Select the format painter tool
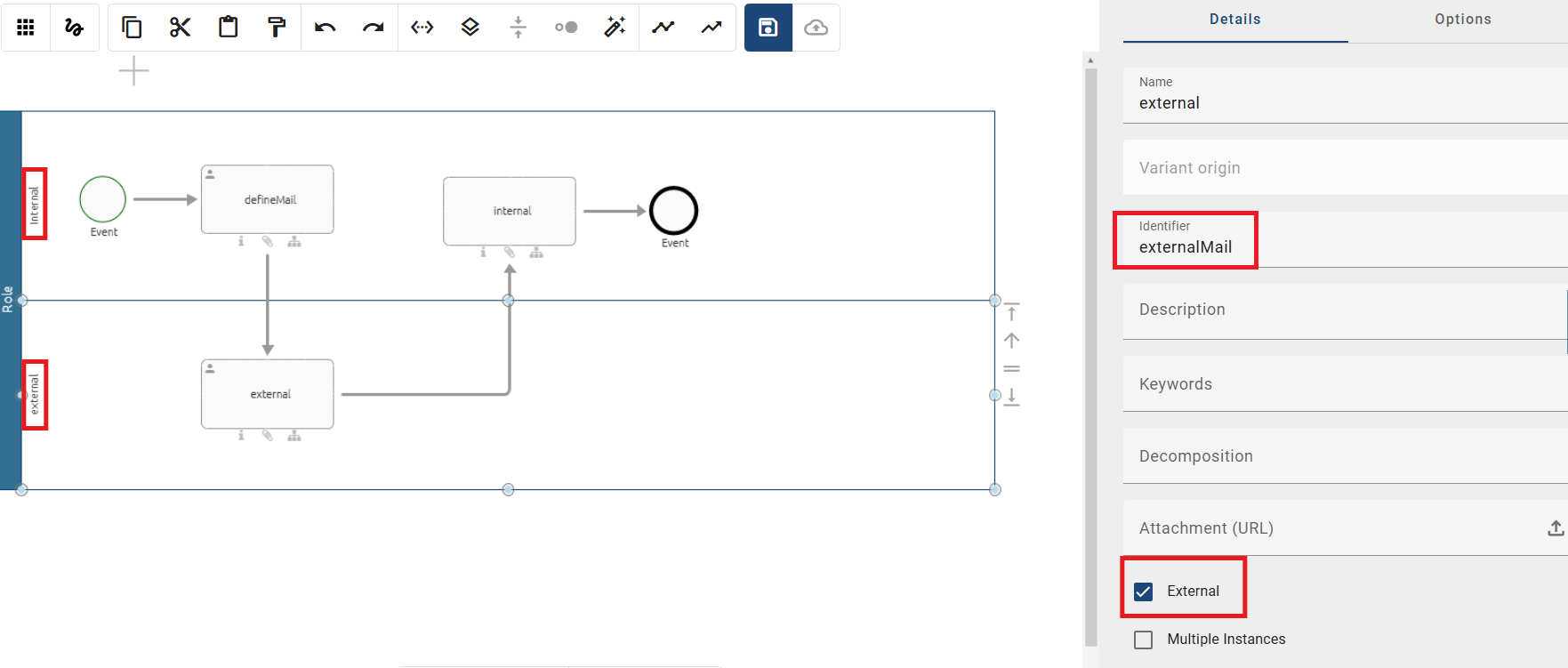Screen dimensions: 1568x668 click(277, 28)
